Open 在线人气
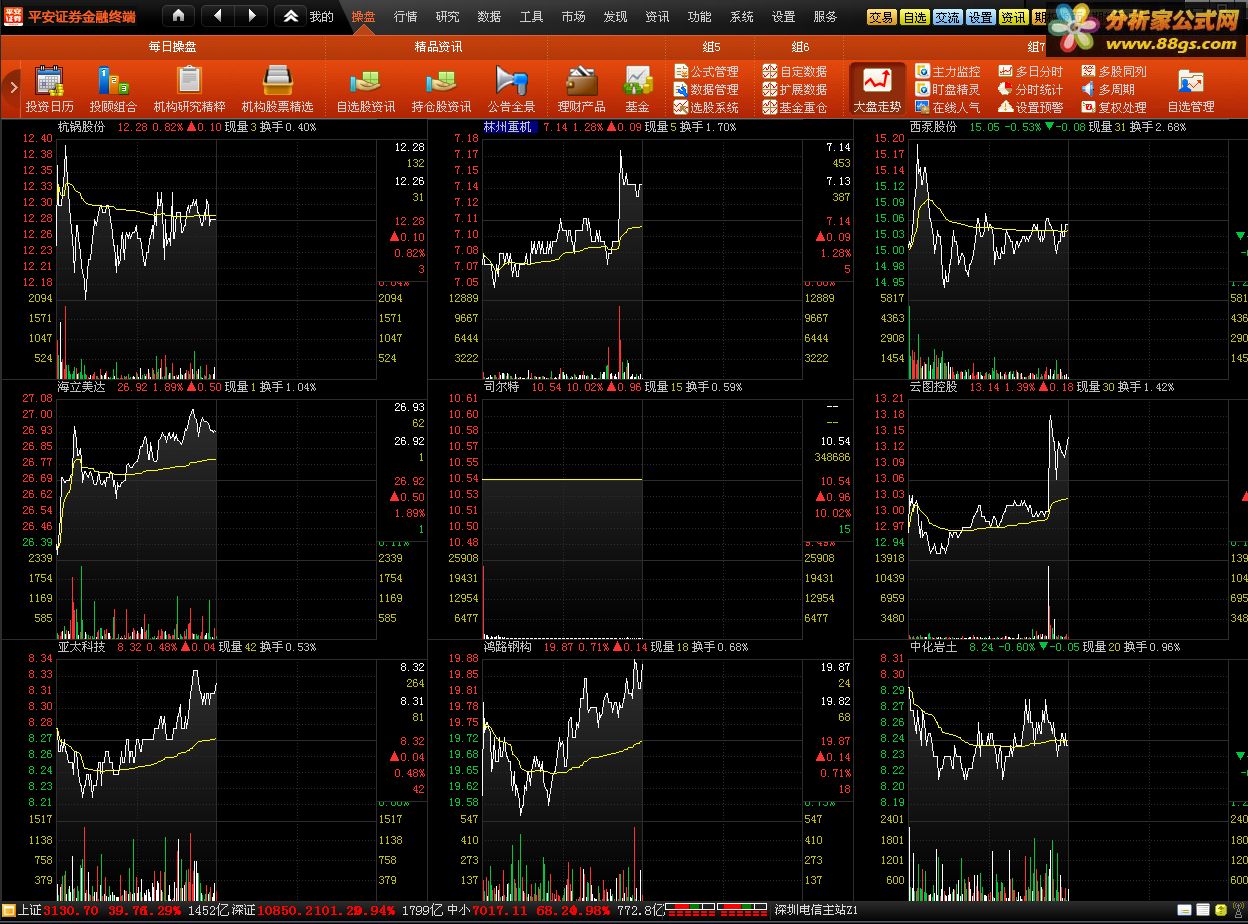The image size is (1248, 924). pos(948,107)
